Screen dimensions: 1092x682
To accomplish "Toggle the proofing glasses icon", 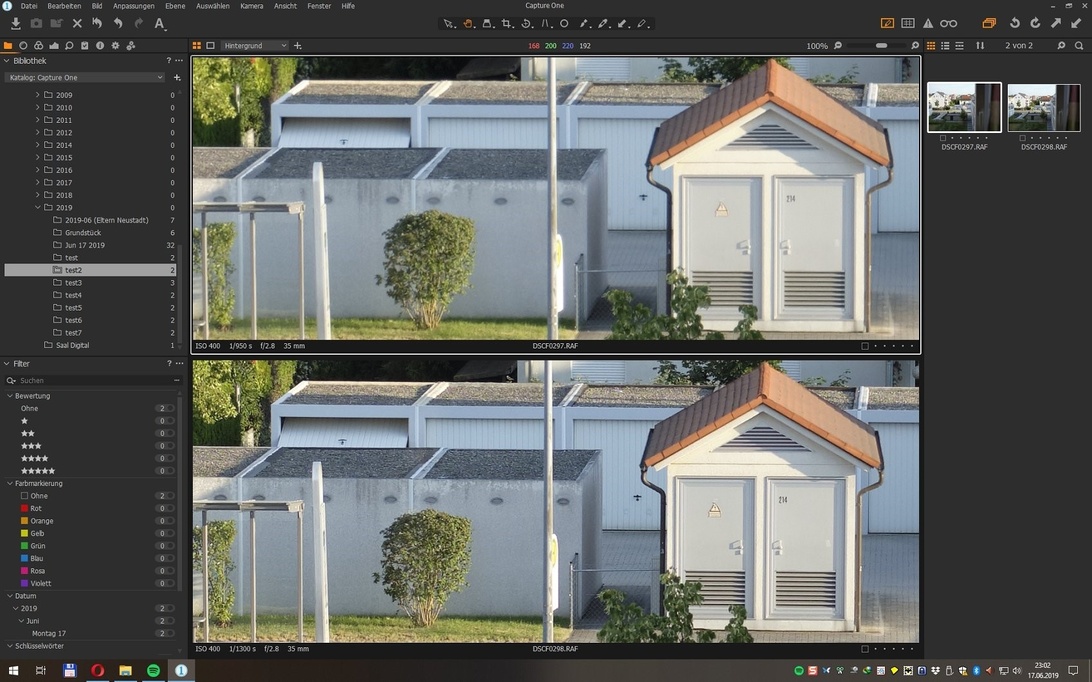I will point(949,23).
